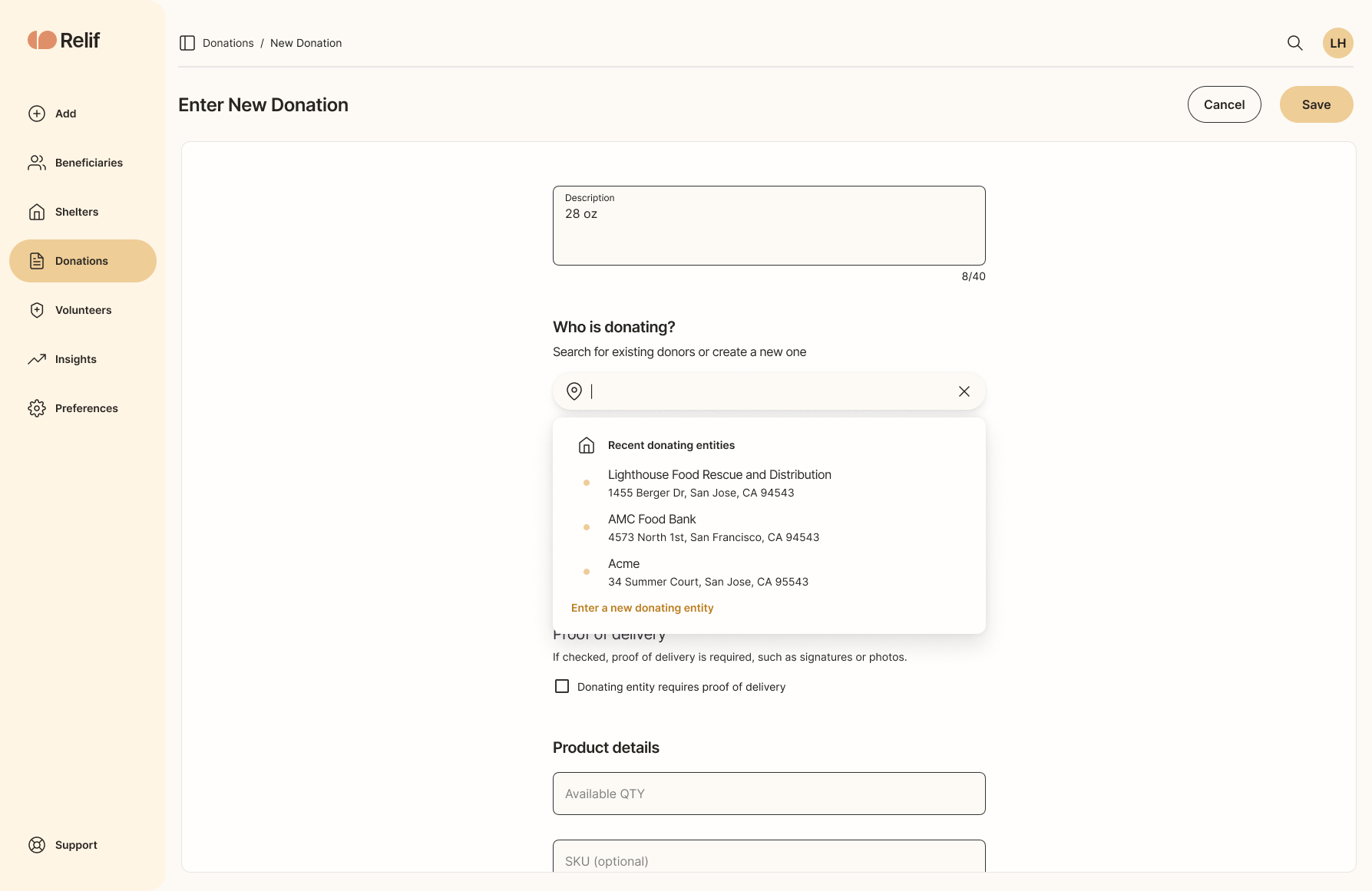Open the Preferences menu item label
This screenshot has width=1372, height=891.
pos(87,408)
